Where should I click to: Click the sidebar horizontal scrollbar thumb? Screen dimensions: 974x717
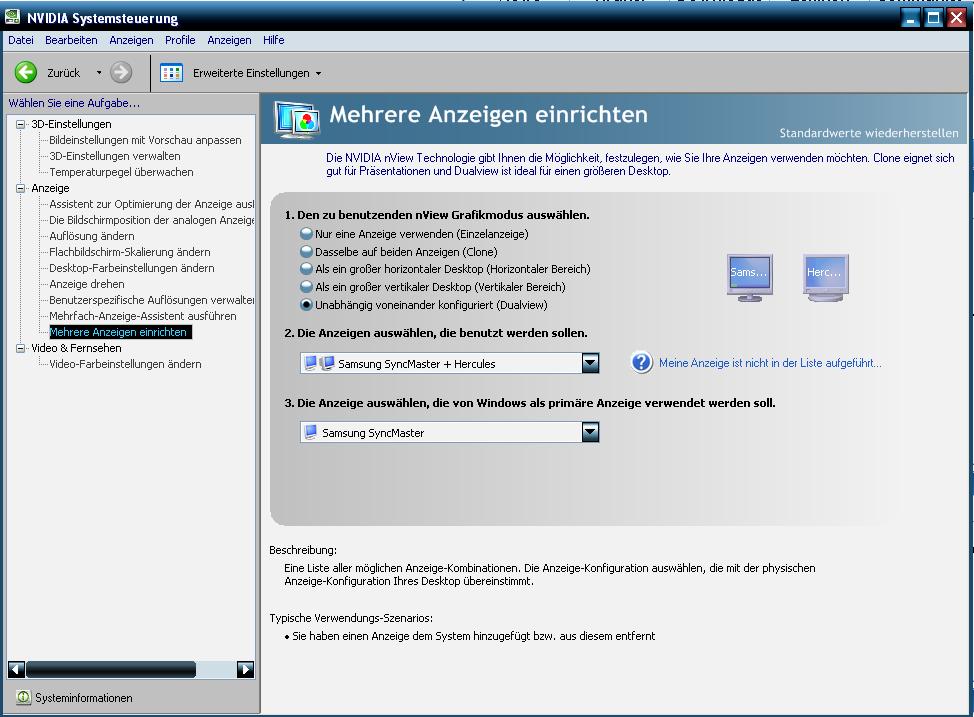click(111, 669)
